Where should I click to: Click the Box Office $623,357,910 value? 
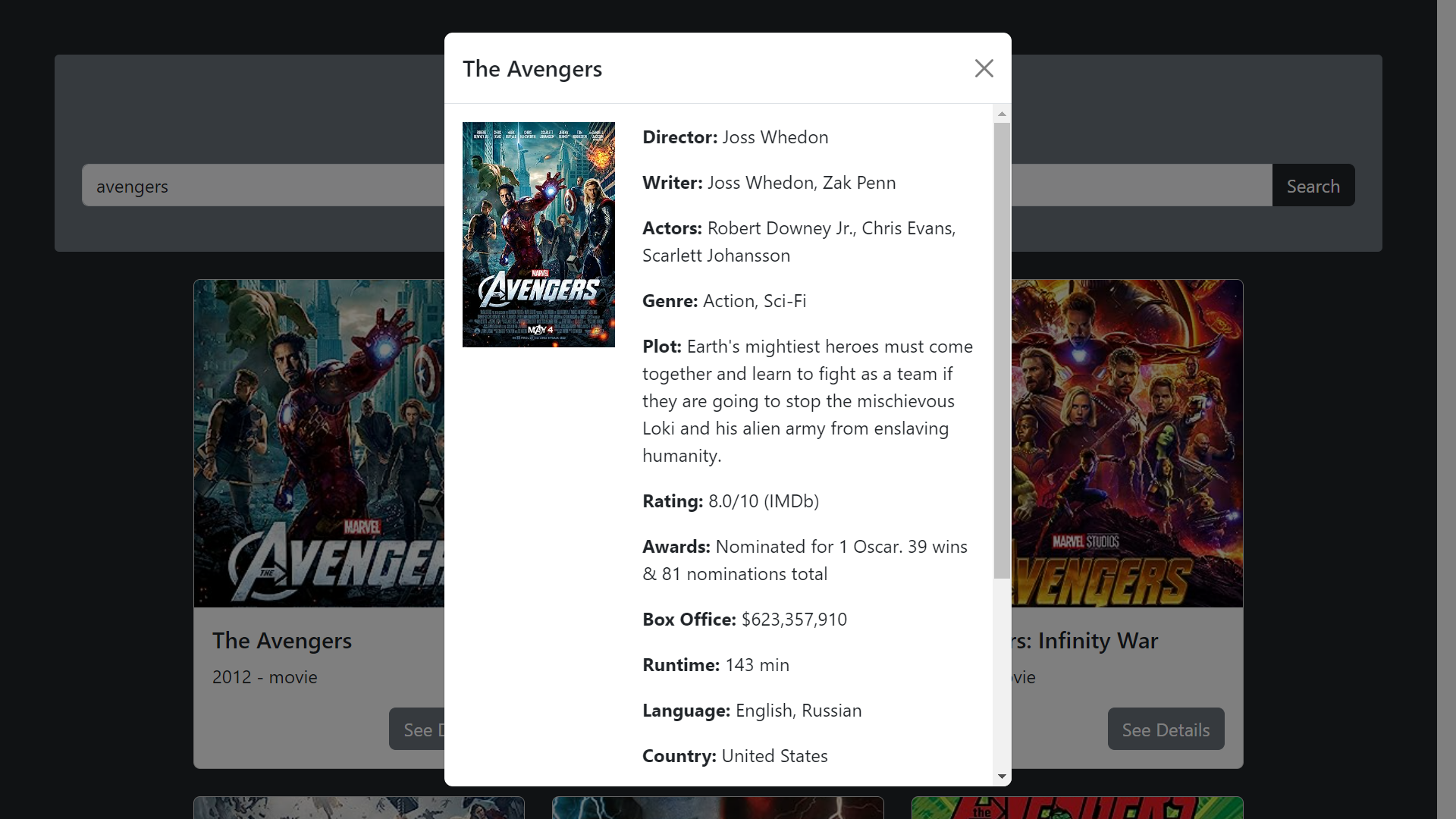pos(794,620)
